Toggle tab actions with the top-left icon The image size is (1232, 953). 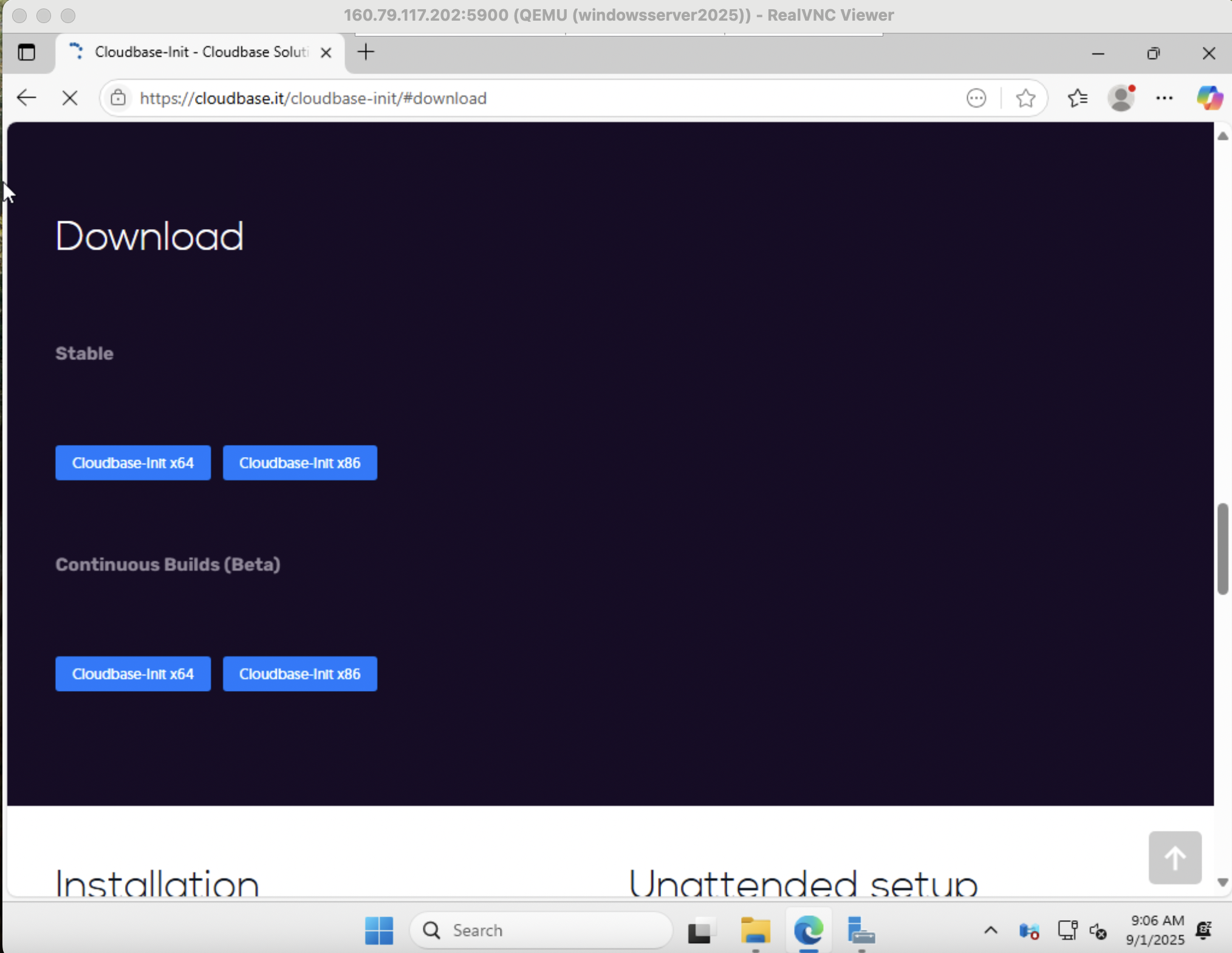coord(27,52)
